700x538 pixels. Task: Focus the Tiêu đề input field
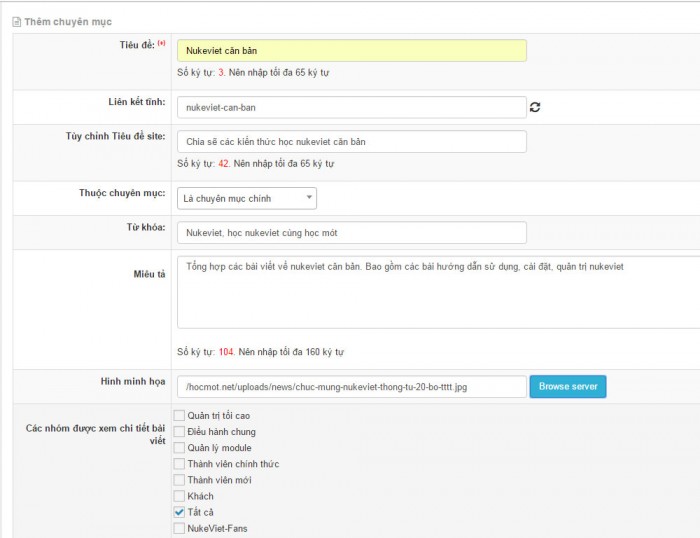point(352,50)
